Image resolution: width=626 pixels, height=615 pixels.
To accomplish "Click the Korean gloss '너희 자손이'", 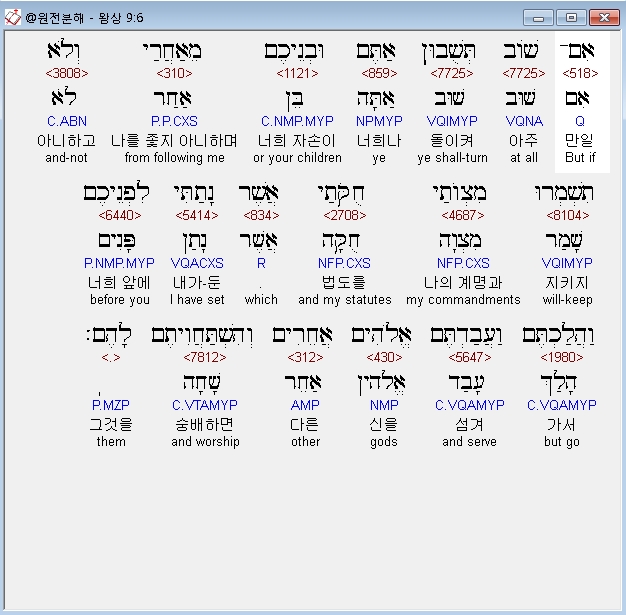I will pyautogui.click(x=297, y=141).
